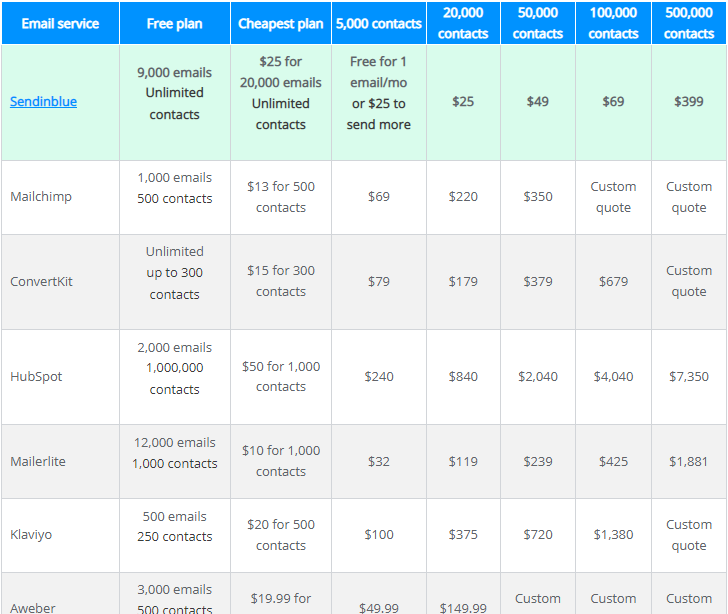Click Sendinblue's $49 price cell
This screenshot has width=728, height=614.
(x=538, y=102)
